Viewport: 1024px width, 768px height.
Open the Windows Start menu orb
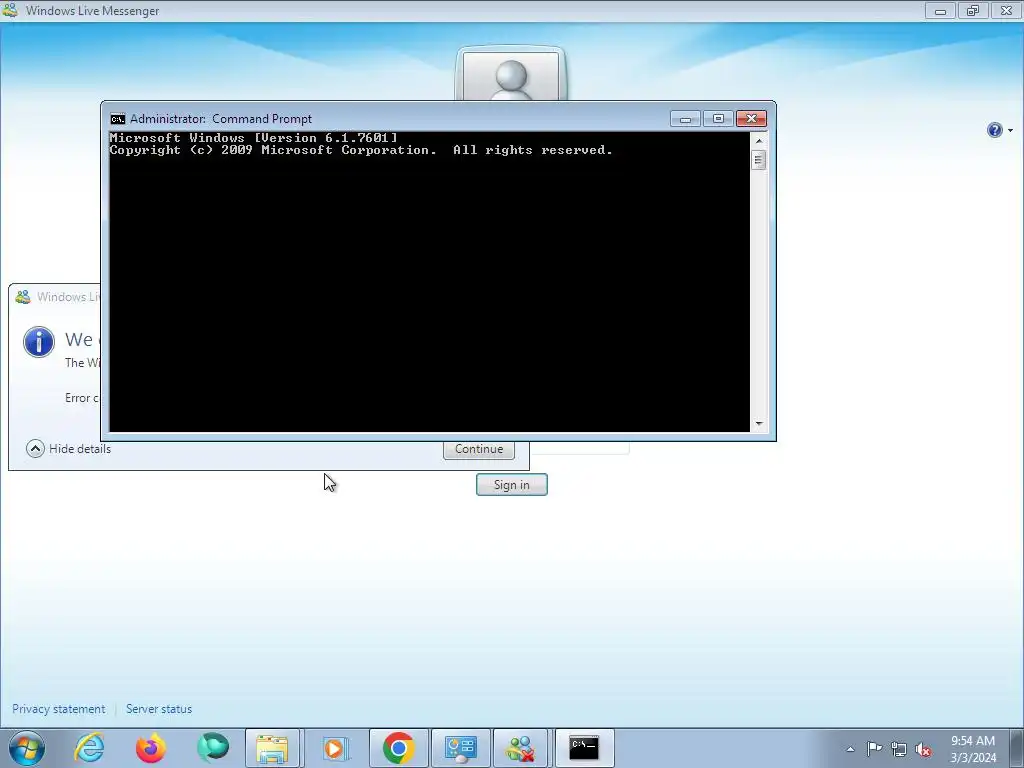[27, 748]
